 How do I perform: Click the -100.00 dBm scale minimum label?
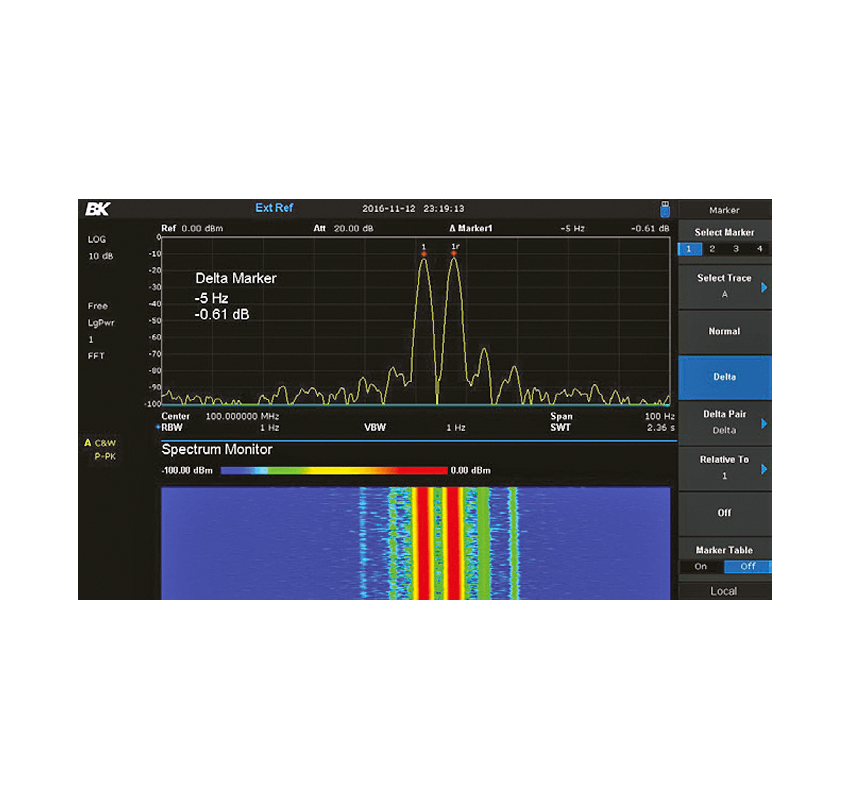(187, 470)
